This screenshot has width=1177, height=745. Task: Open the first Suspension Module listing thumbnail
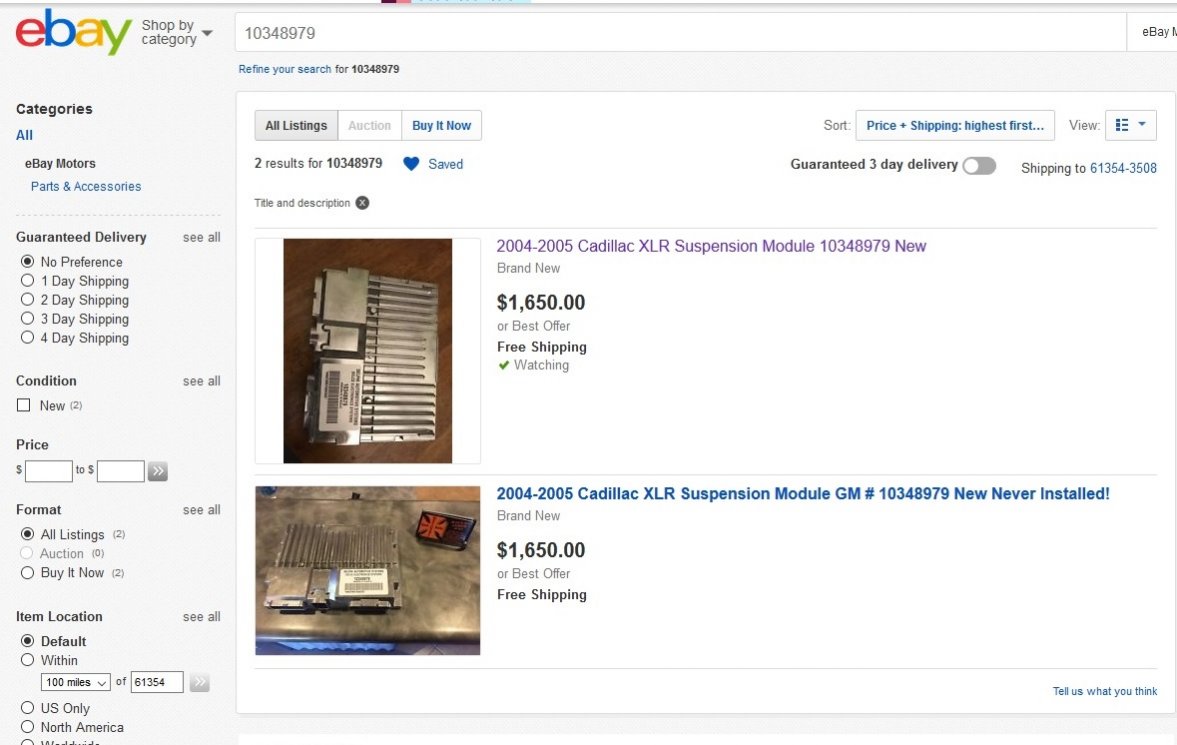pos(367,351)
